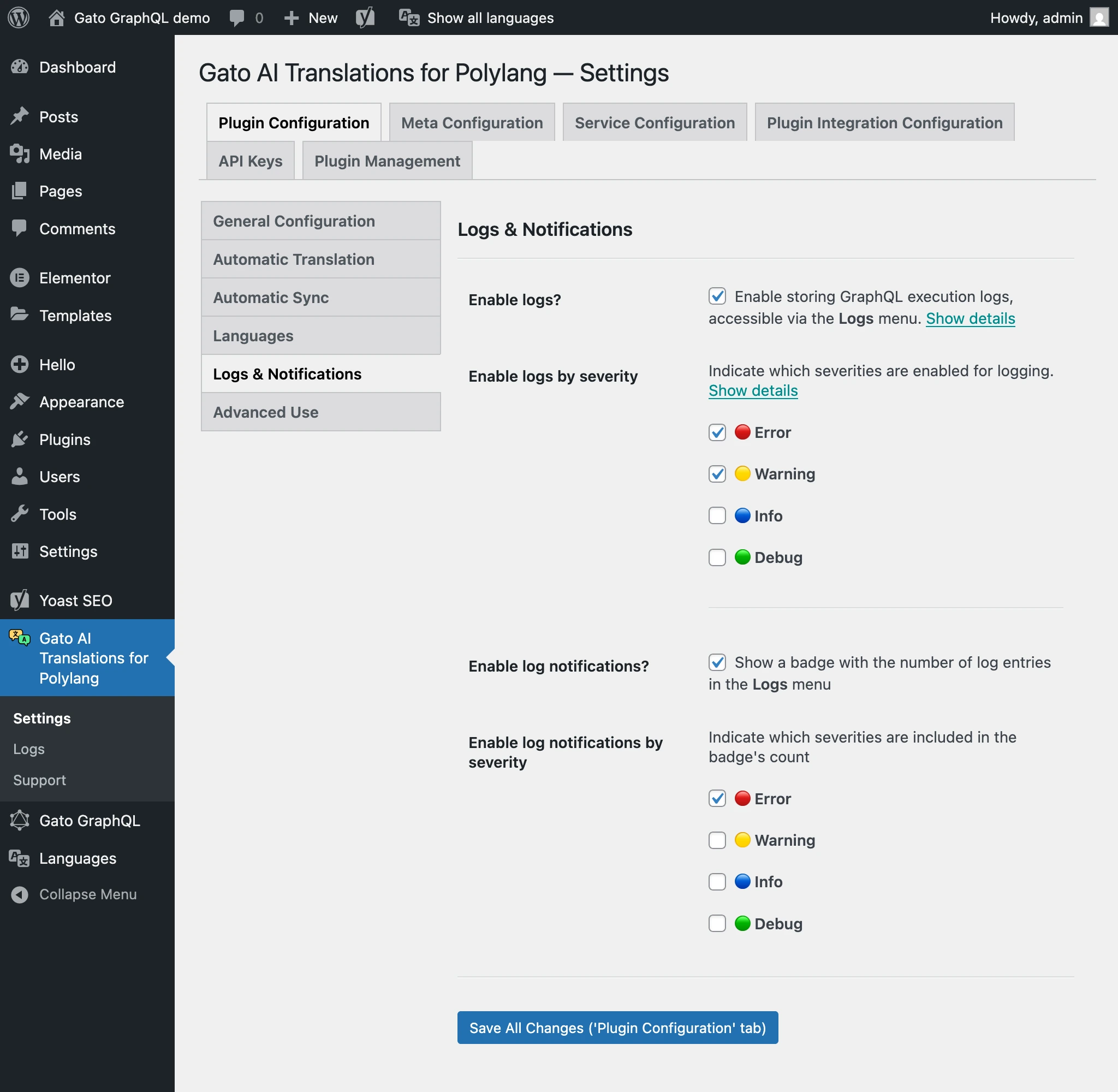Image resolution: width=1118 pixels, height=1092 pixels.
Task: Uncheck the Enable logs checkbox
Action: [717, 296]
